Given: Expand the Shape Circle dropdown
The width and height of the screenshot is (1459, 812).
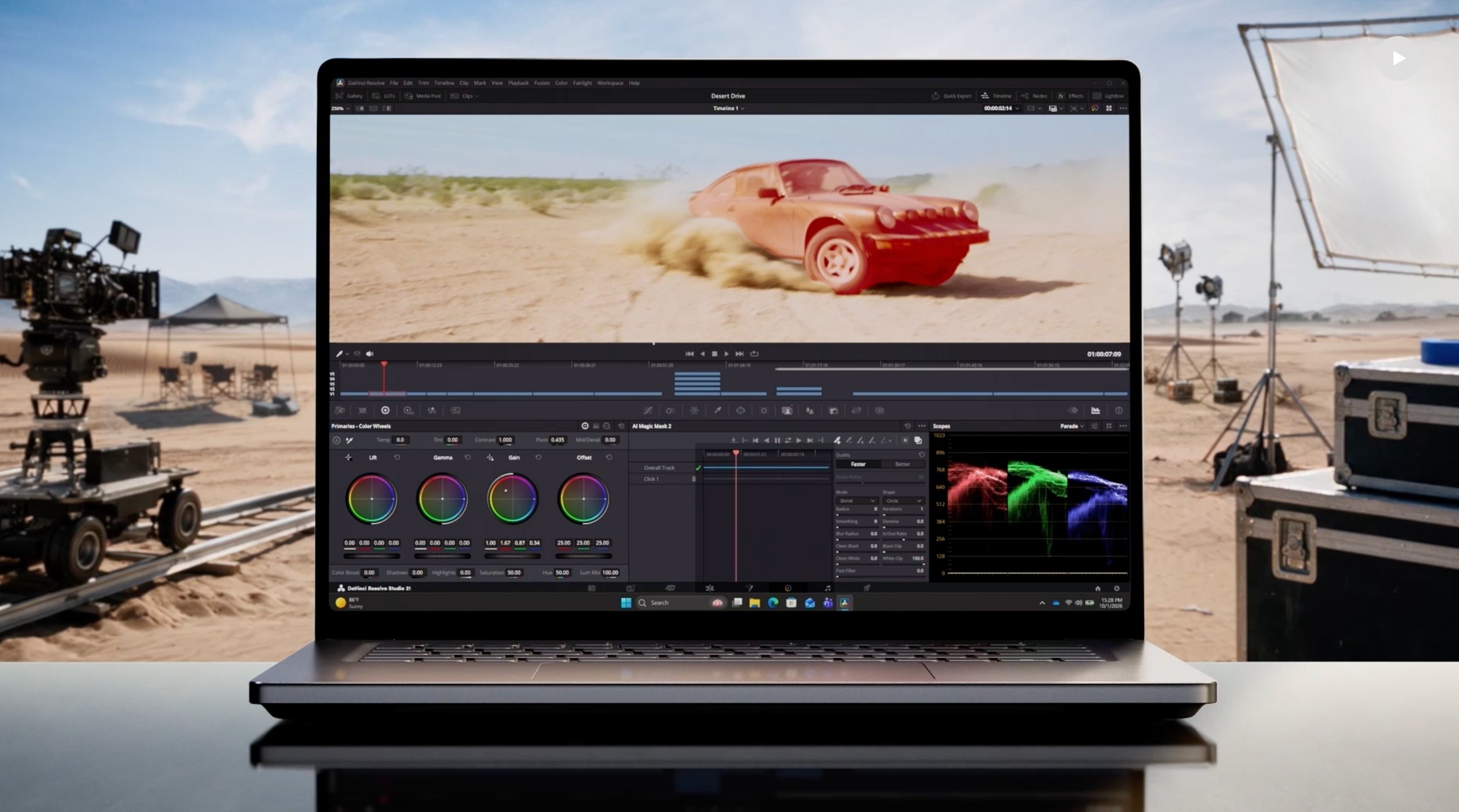Looking at the screenshot, I should coord(903,501).
